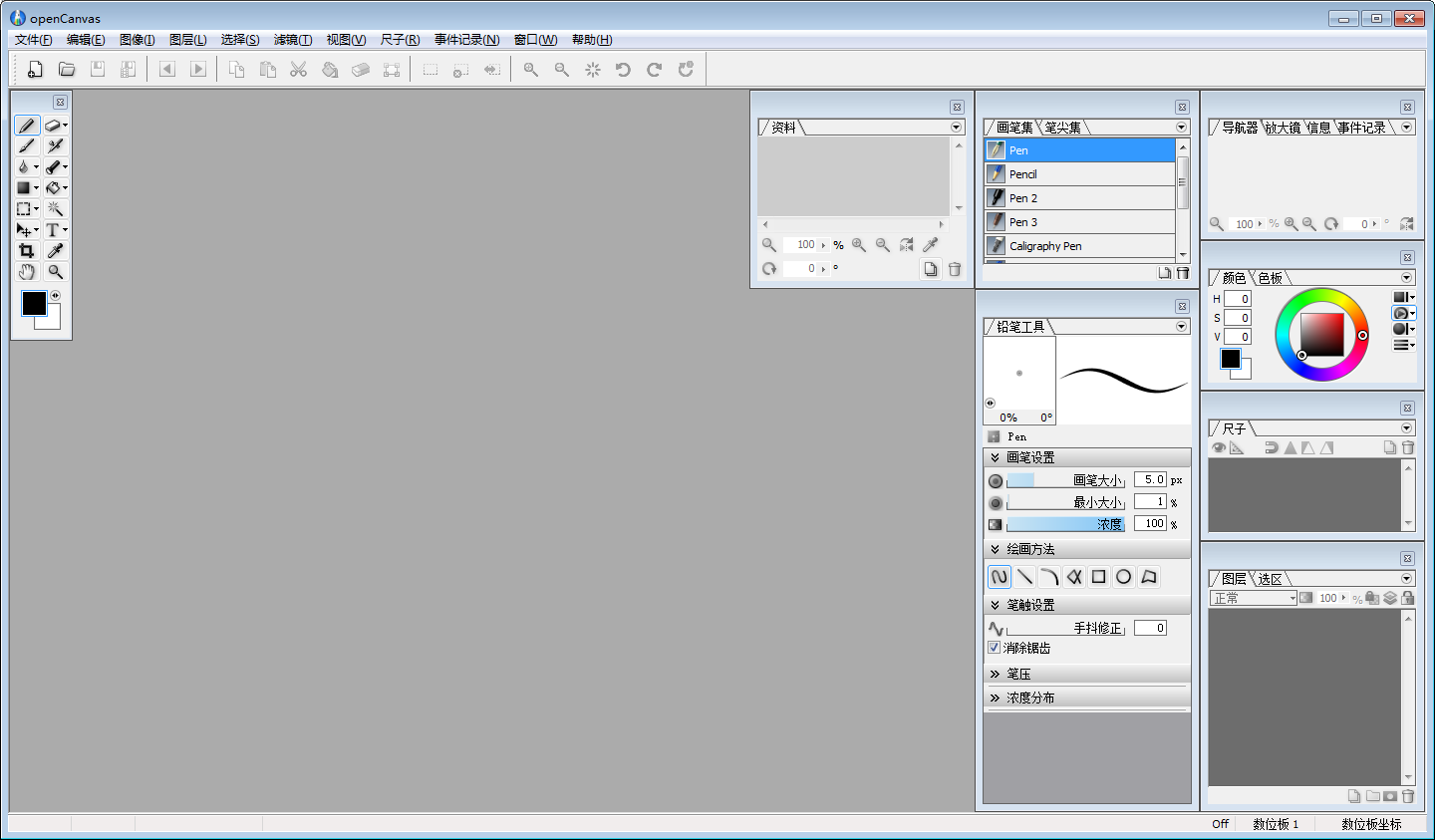
Task: Click the 浓度 density slider
Action: 1065,524
